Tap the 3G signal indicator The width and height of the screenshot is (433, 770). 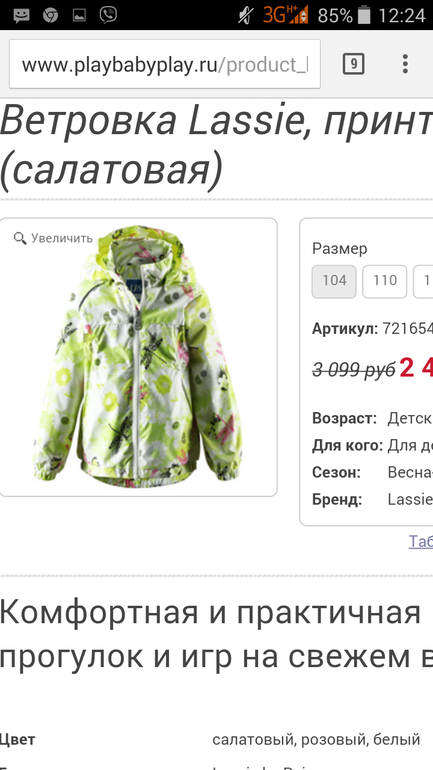(285, 15)
